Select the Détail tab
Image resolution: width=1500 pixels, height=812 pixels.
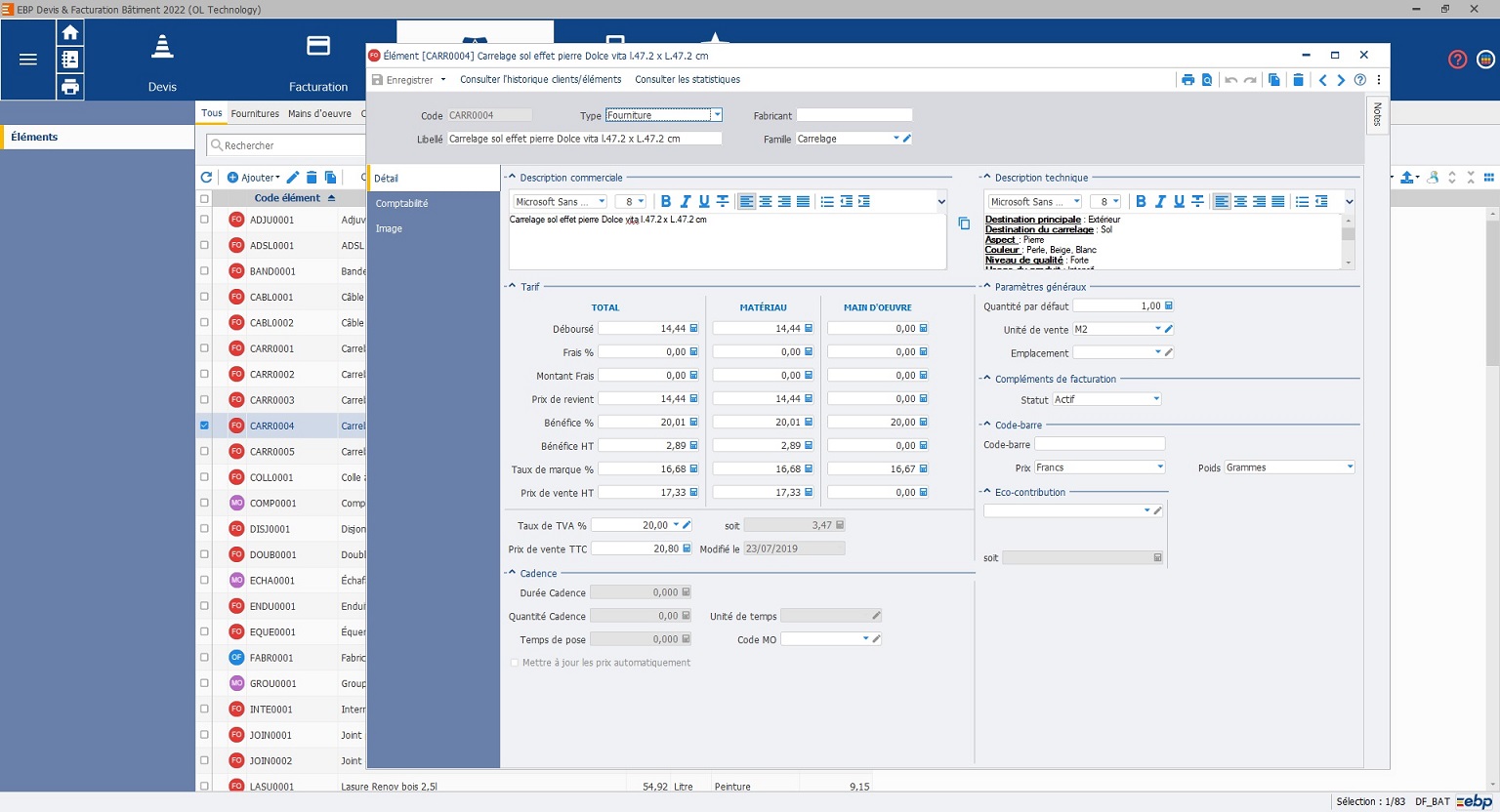pos(435,178)
